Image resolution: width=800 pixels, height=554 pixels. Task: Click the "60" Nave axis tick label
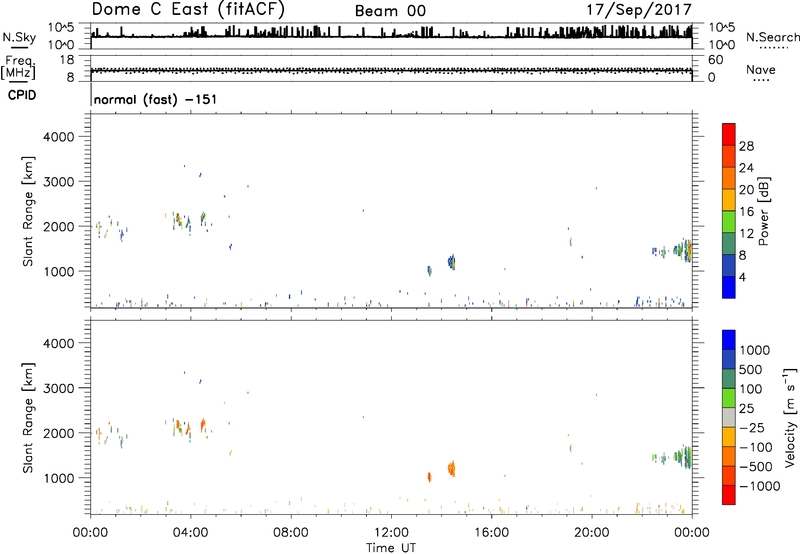click(x=716, y=60)
